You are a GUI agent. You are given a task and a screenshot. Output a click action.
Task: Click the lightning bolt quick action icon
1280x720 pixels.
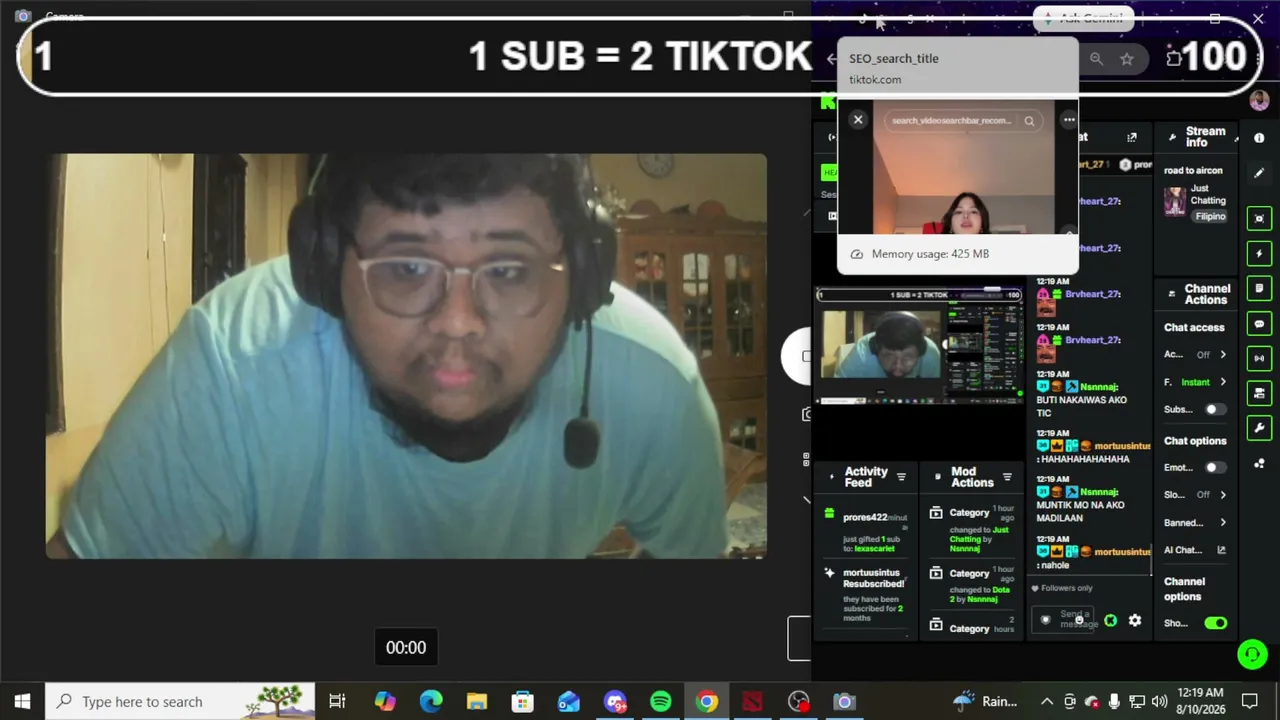1259,254
